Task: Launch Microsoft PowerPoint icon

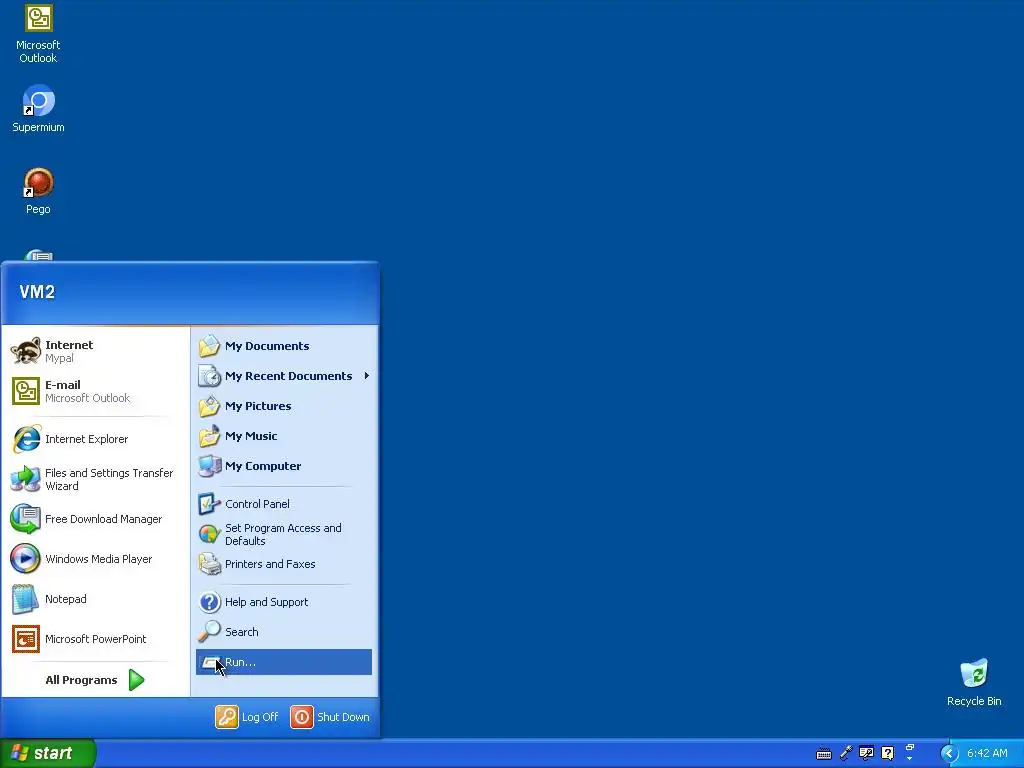Action: coord(25,639)
